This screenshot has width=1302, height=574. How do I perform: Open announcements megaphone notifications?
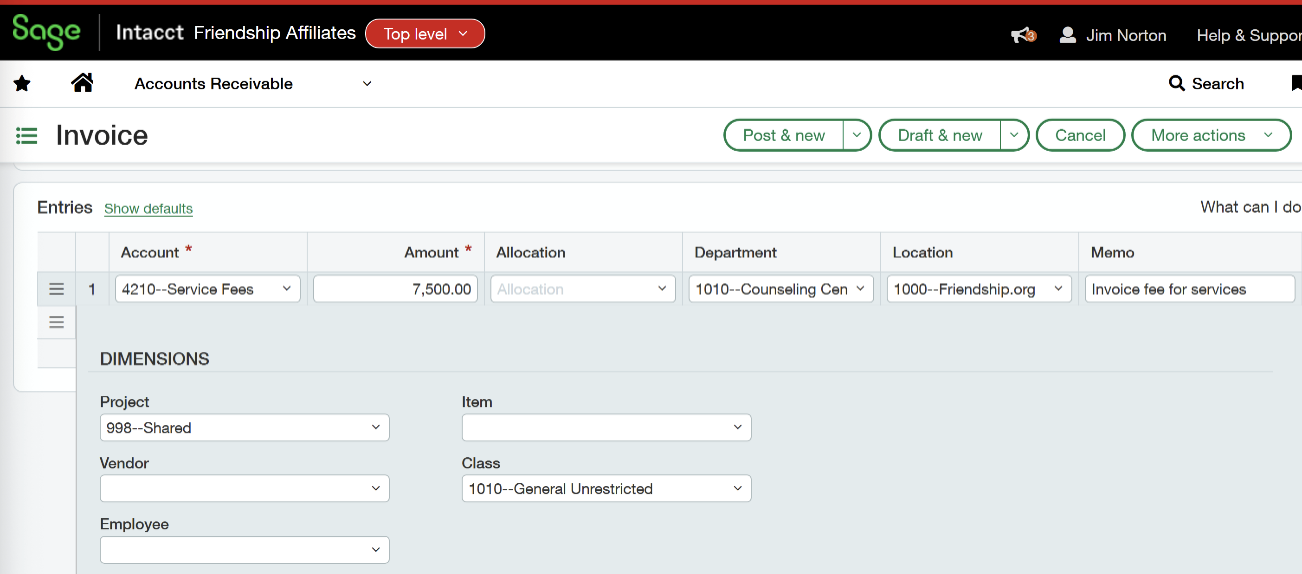(x=1022, y=35)
